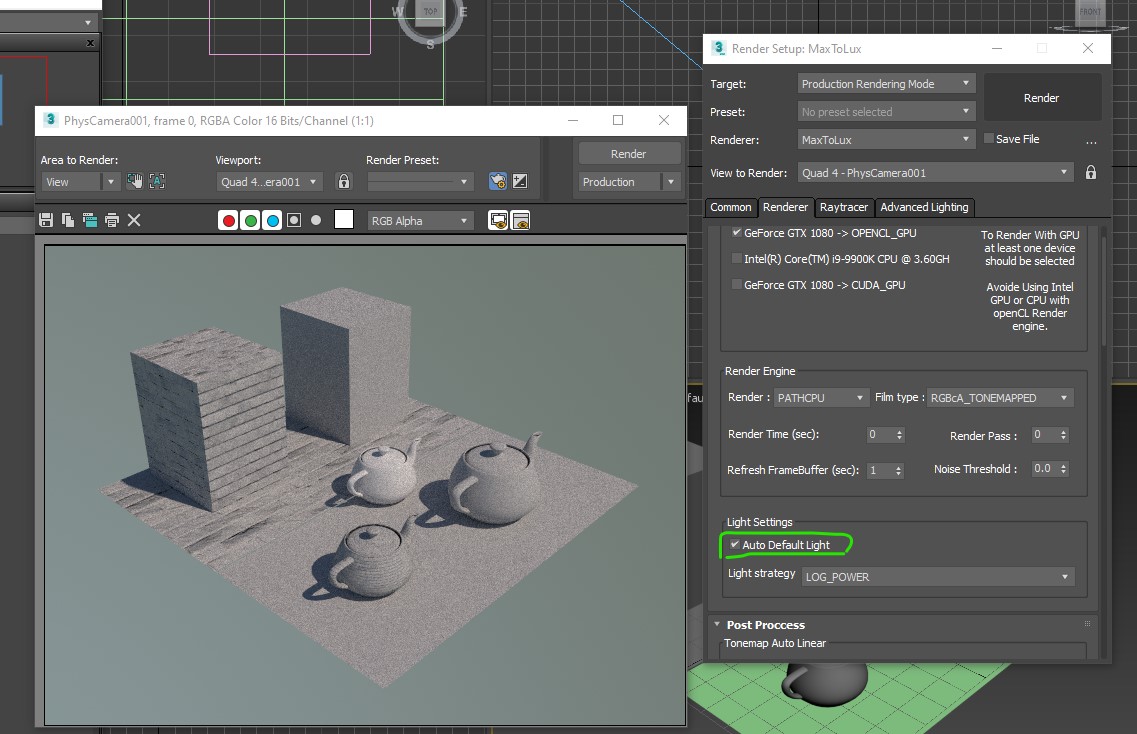Screen dimensions: 1137x734
Task: Click the Clone Rendered Frame Window icon
Action: (x=89, y=220)
